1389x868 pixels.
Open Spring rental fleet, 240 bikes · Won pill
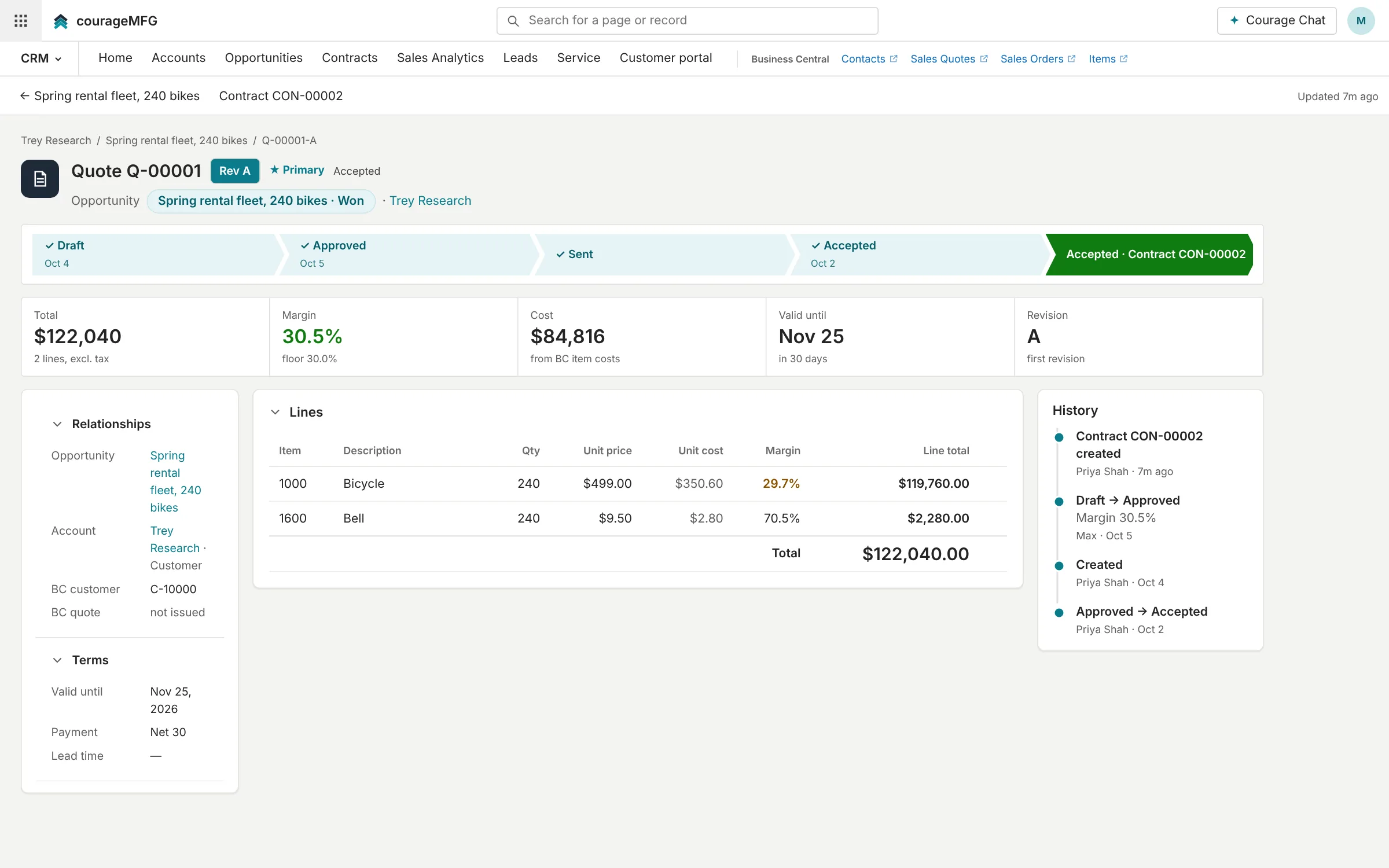[261, 201]
